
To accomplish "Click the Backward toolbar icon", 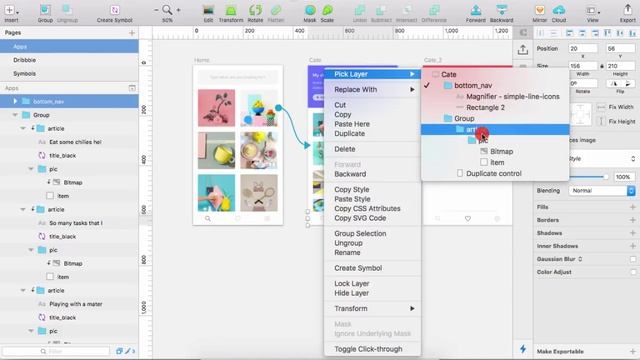I will tap(502, 13).
